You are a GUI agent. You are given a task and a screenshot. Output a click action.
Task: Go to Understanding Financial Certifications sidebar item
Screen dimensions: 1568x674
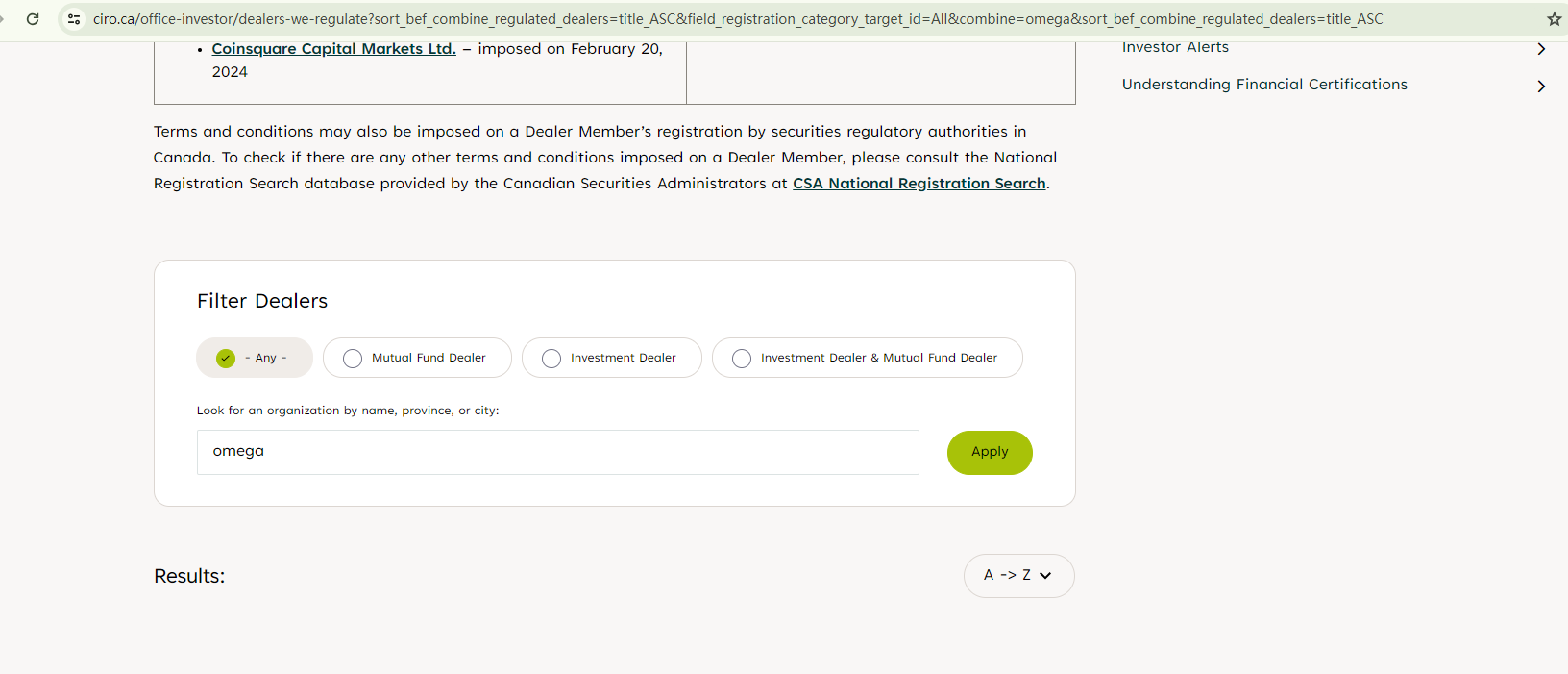[x=1264, y=85]
